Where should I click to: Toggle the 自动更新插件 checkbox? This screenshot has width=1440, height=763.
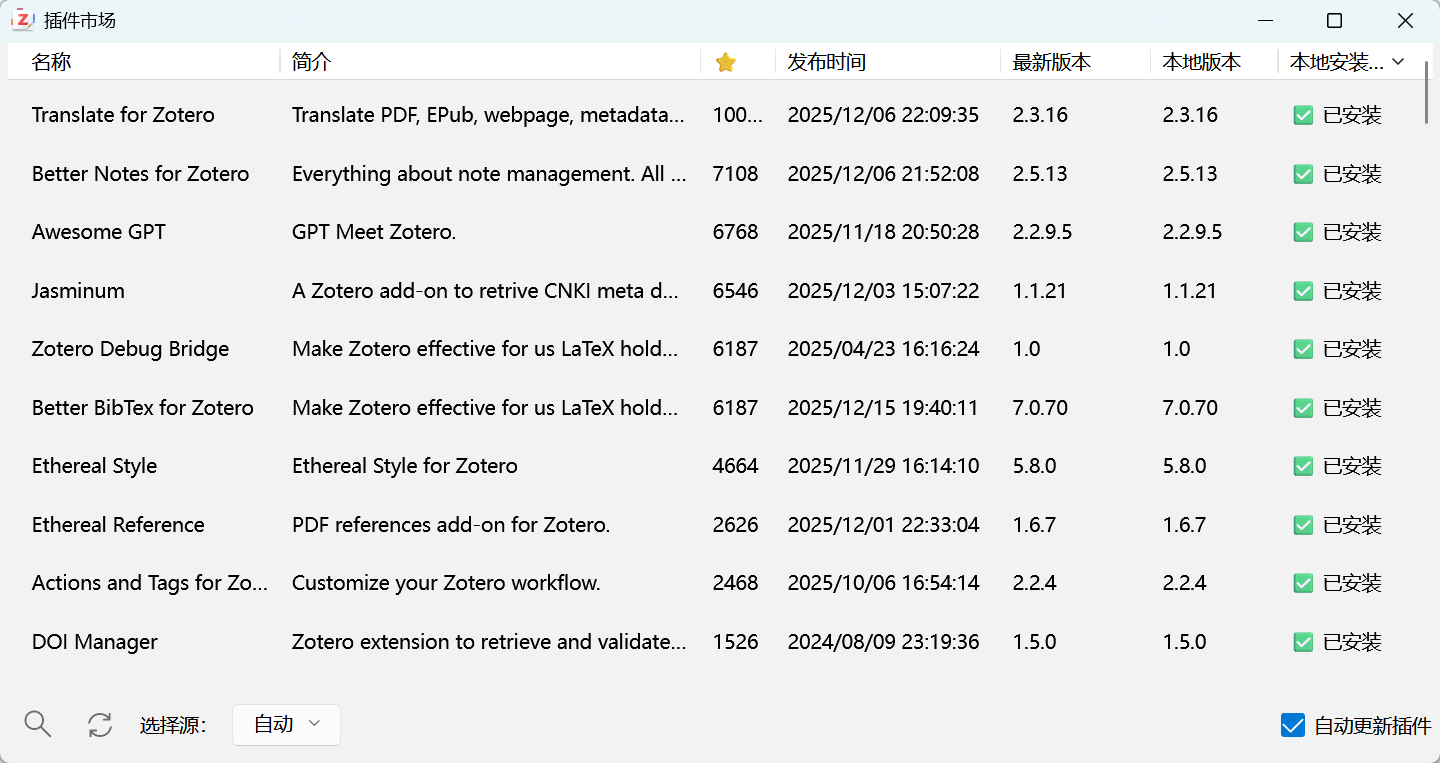[1293, 726]
